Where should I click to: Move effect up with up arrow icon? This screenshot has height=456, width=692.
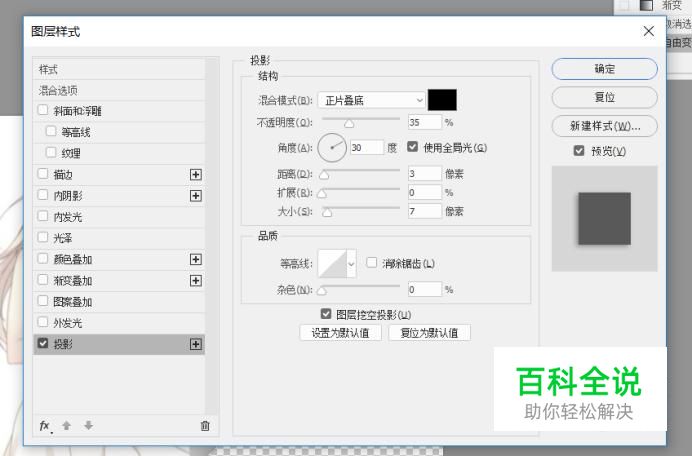coord(67,426)
